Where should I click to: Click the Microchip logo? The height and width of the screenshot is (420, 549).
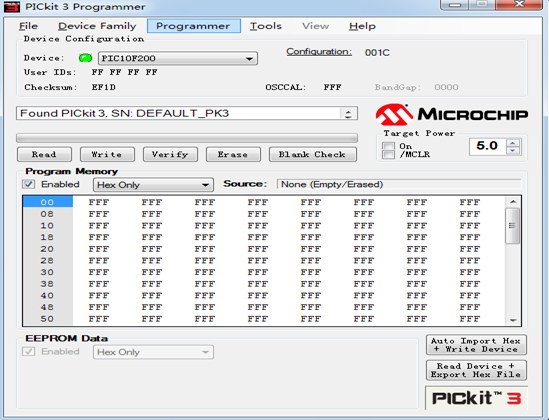[452, 114]
